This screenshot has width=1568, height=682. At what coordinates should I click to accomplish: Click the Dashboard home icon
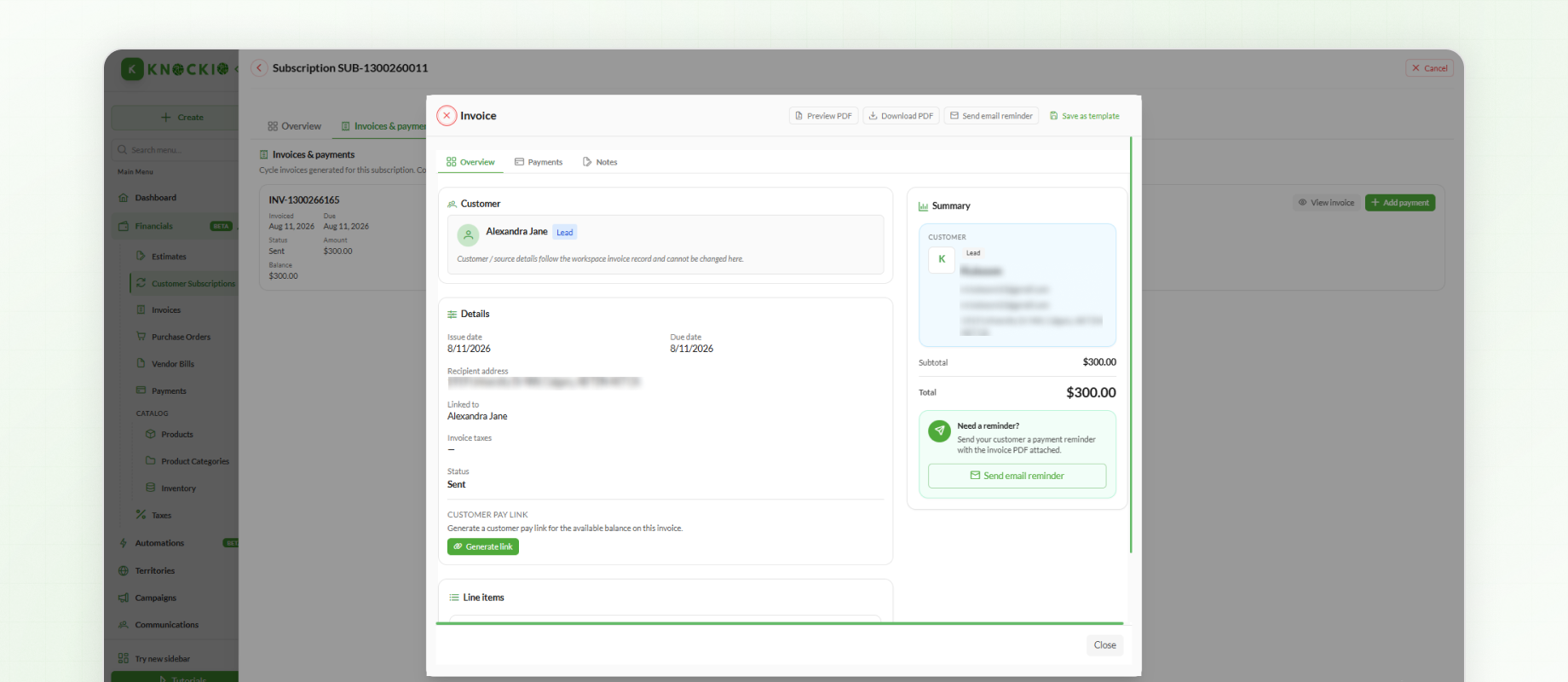(x=124, y=198)
